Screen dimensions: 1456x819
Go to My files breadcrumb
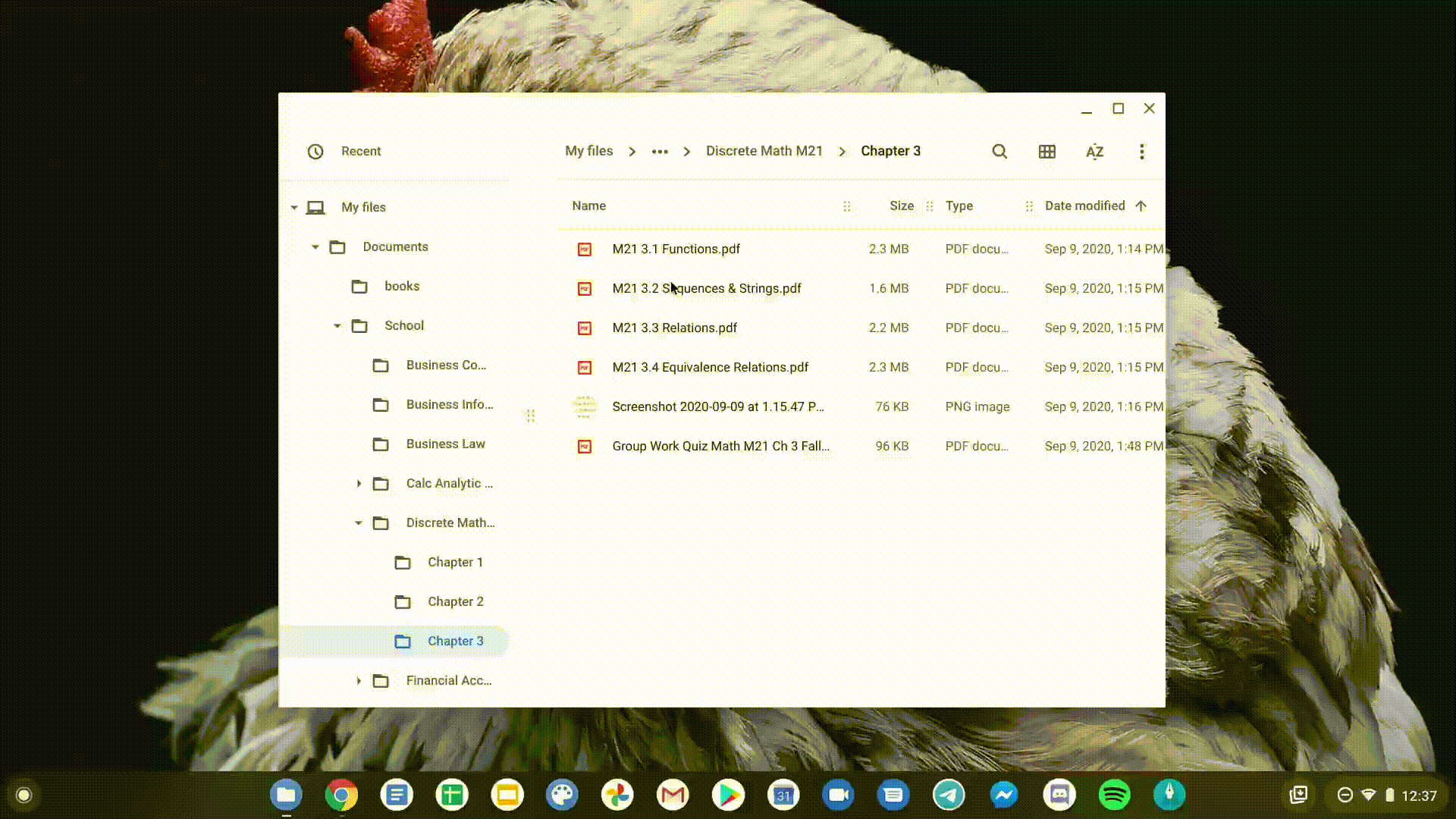[588, 151]
